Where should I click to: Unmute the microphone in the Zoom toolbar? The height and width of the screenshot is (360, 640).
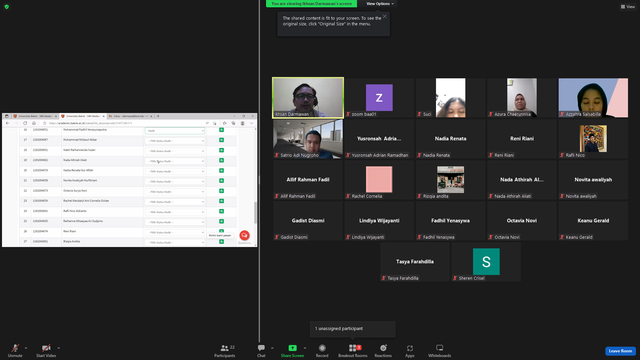click(x=15, y=350)
